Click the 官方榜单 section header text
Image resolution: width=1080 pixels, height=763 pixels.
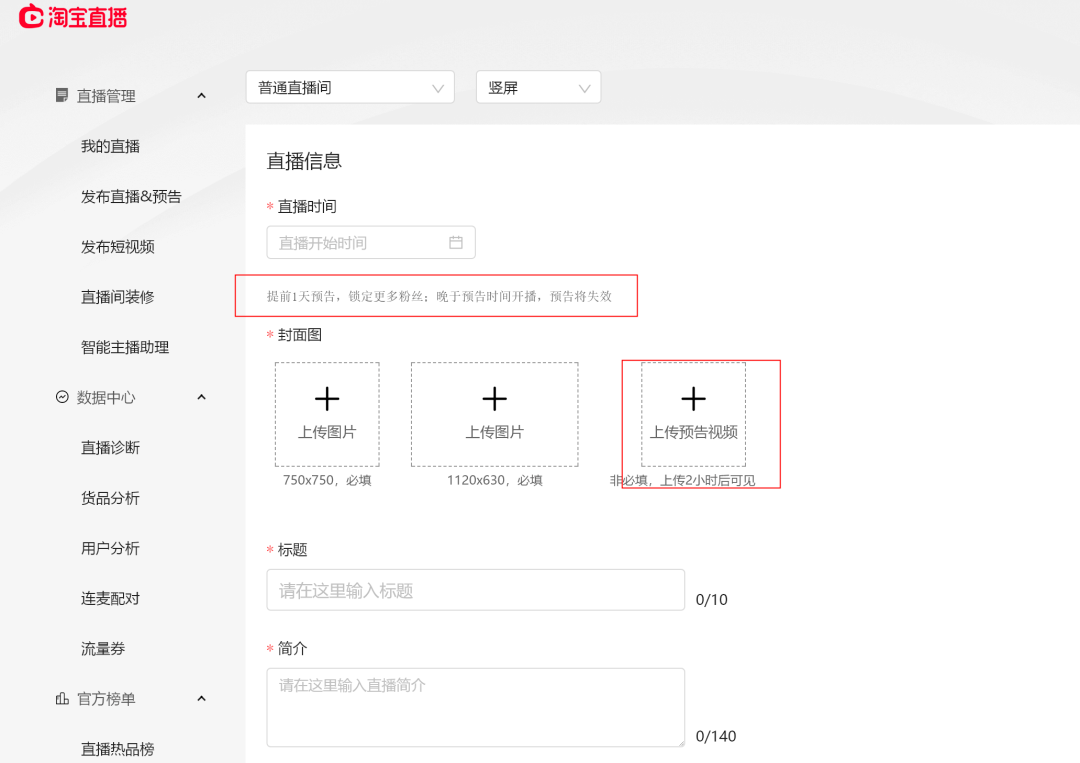pyautogui.click(x=106, y=699)
